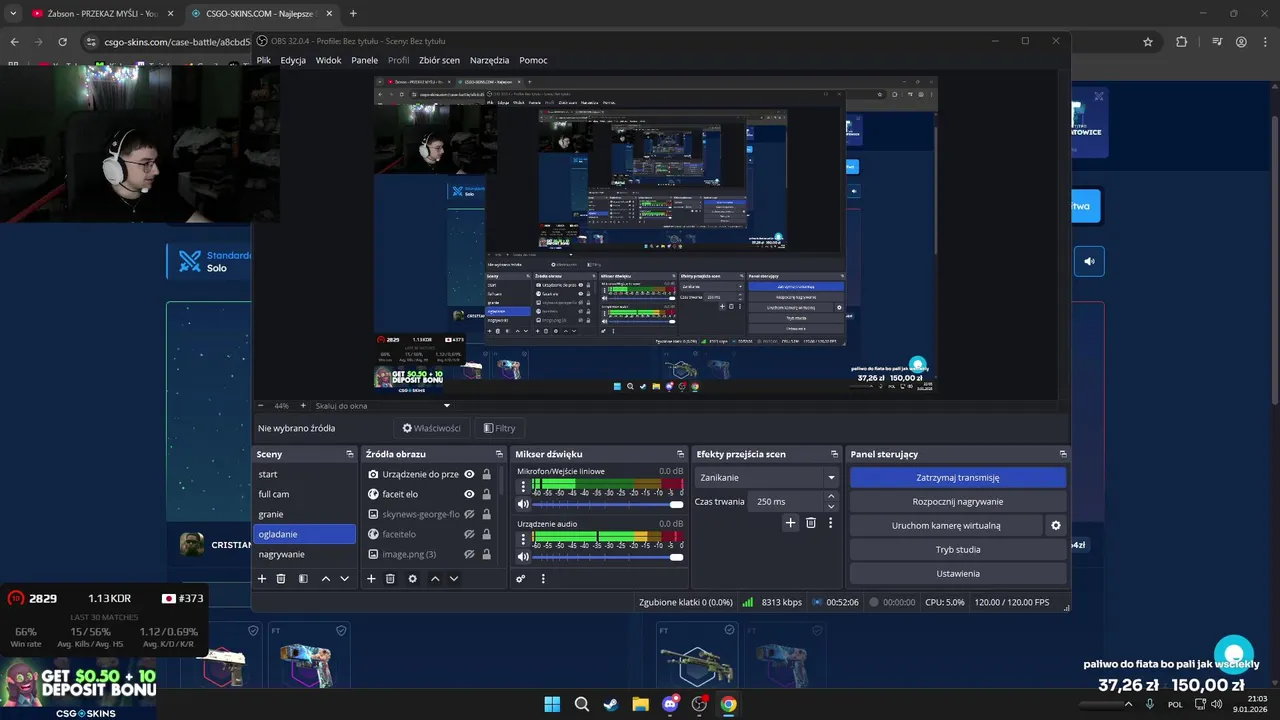Open virtual camera settings gear

pos(1055,525)
